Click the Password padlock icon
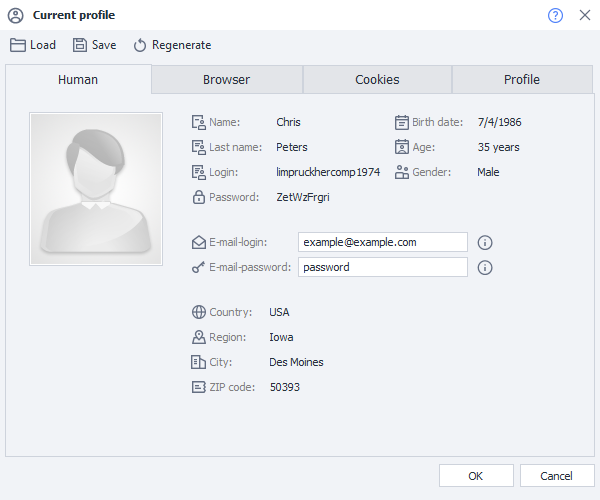The height and width of the screenshot is (500, 600). click(198, 197)
